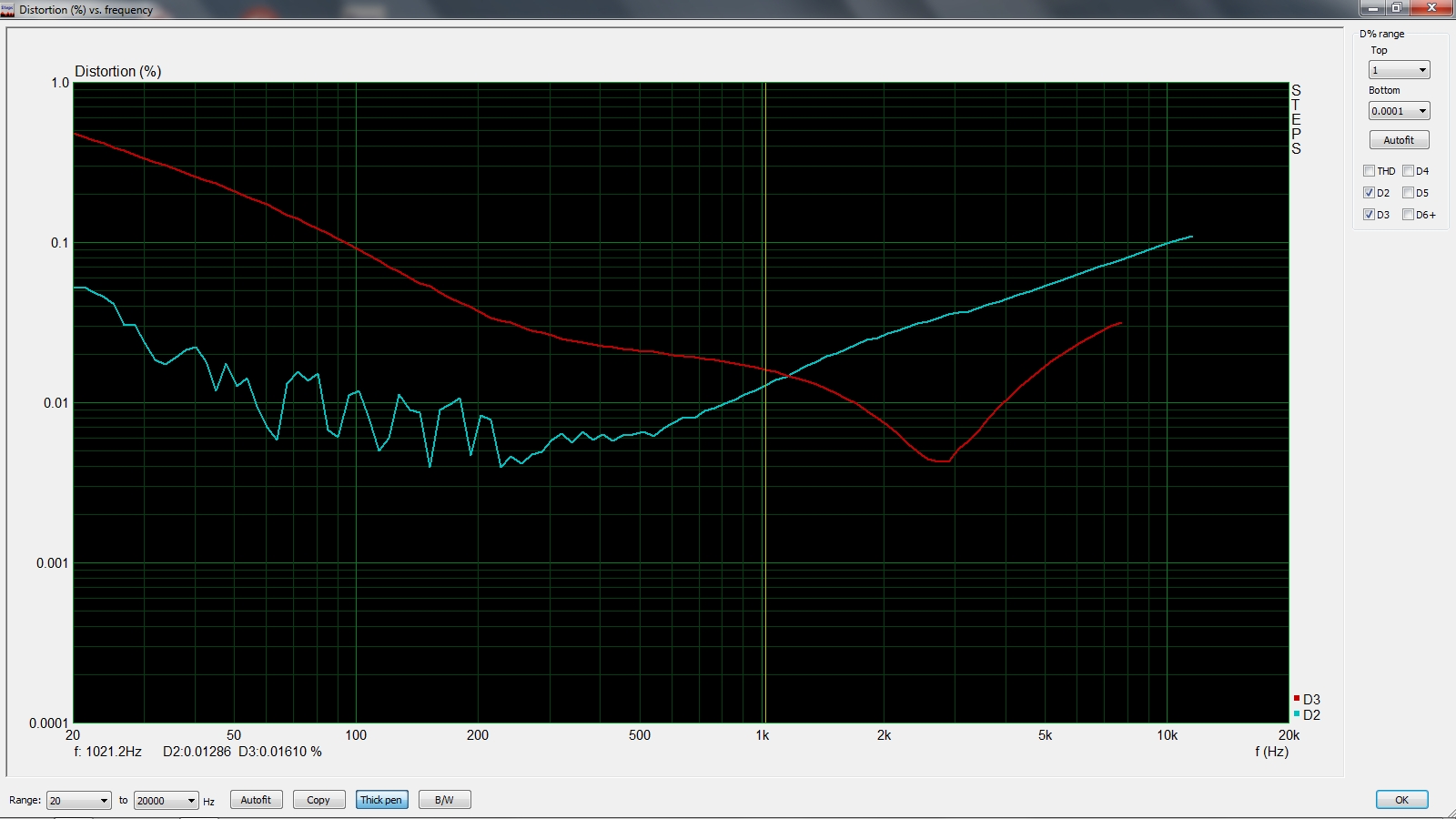Maximize the distortion window
The height and width of the screenshot is (819, 1456).
tap(1397, 8)
